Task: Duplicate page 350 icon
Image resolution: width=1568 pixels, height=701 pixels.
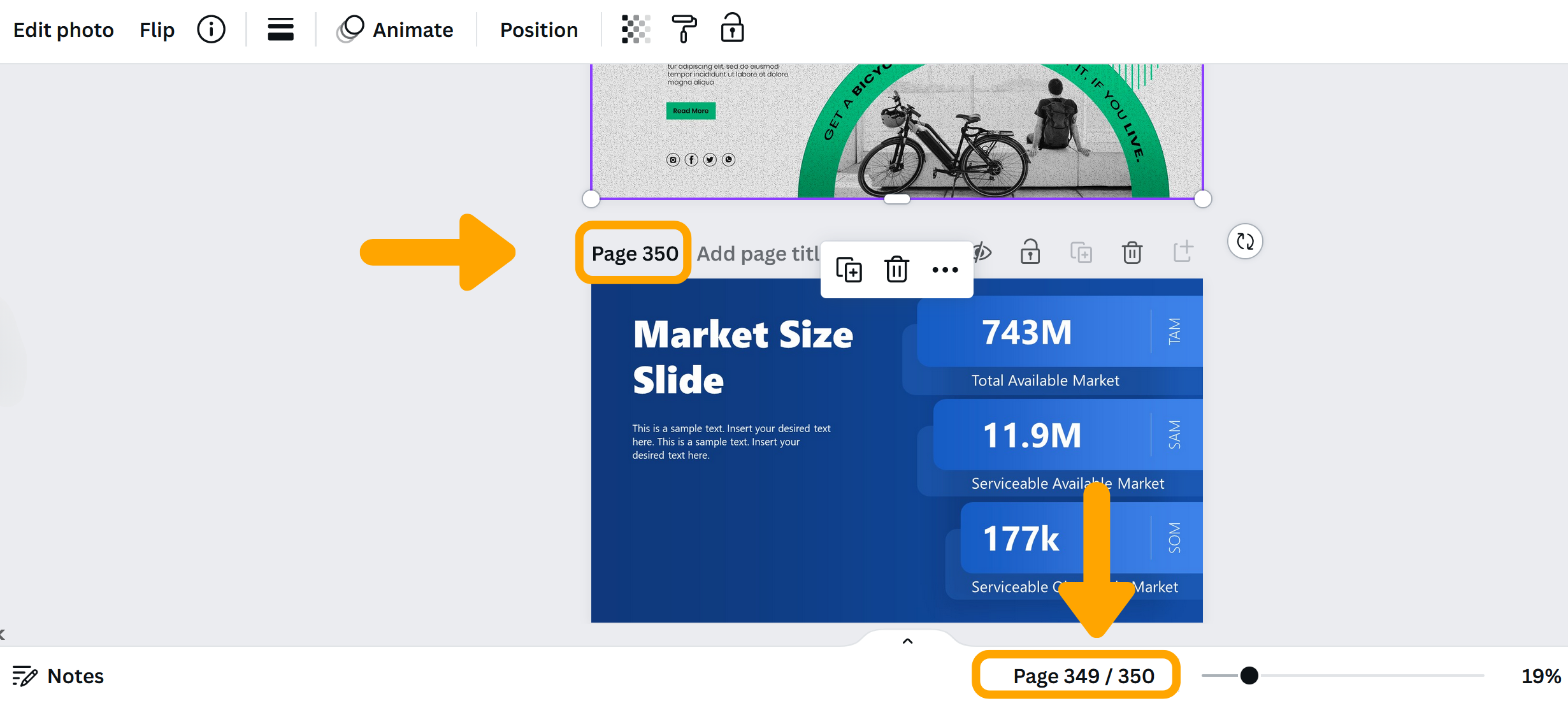Action: (1081, 252)
